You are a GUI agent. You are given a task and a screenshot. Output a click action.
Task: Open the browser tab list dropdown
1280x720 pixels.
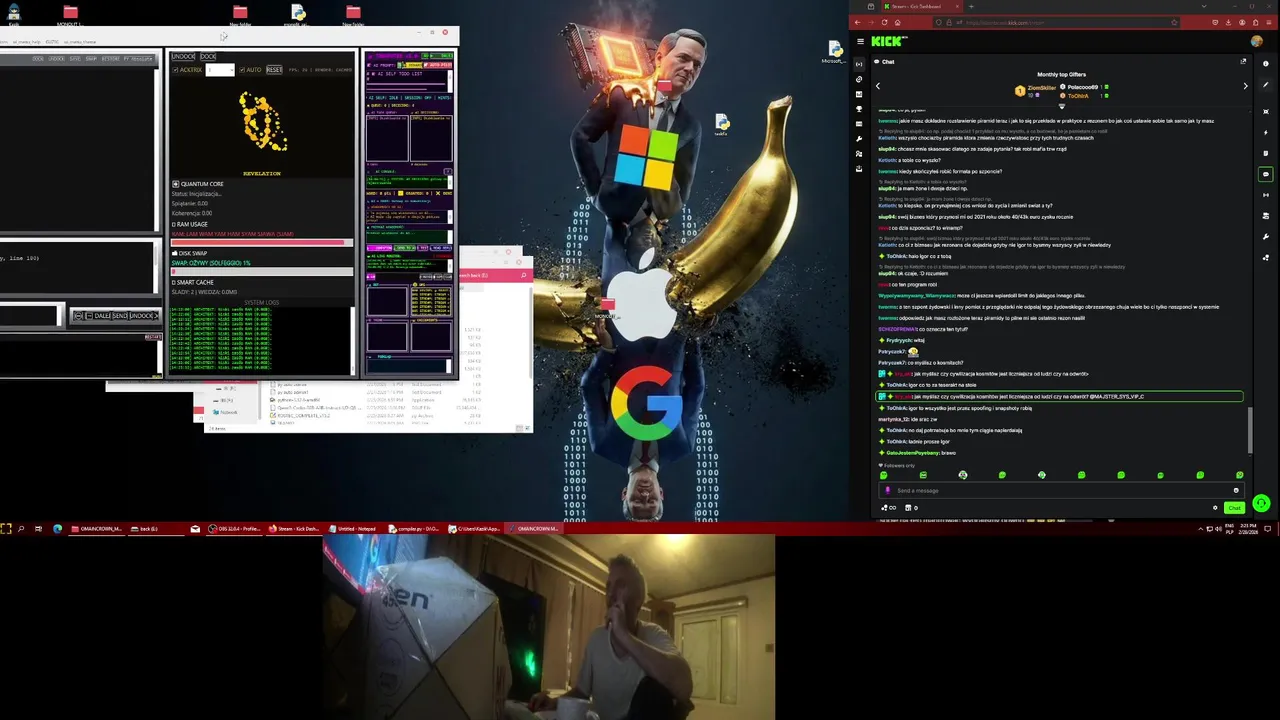(1204, 6)
